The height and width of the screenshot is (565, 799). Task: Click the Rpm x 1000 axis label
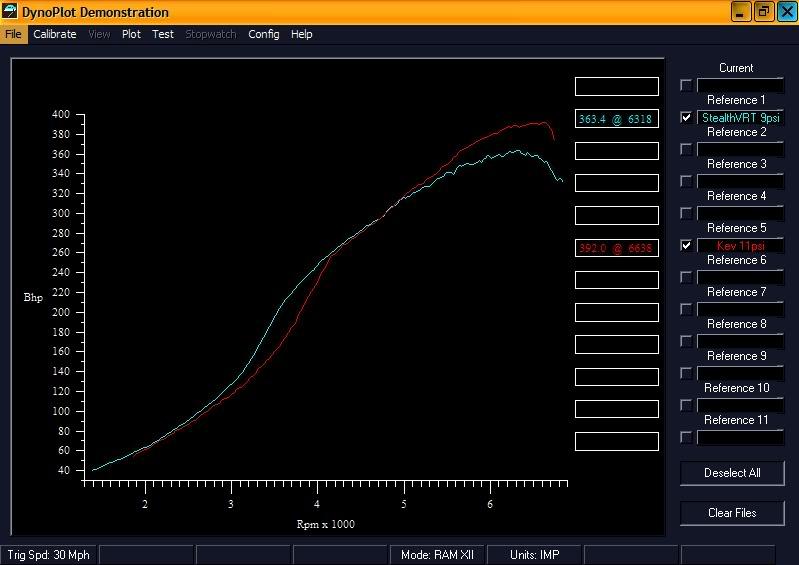[x=326, y=524]
